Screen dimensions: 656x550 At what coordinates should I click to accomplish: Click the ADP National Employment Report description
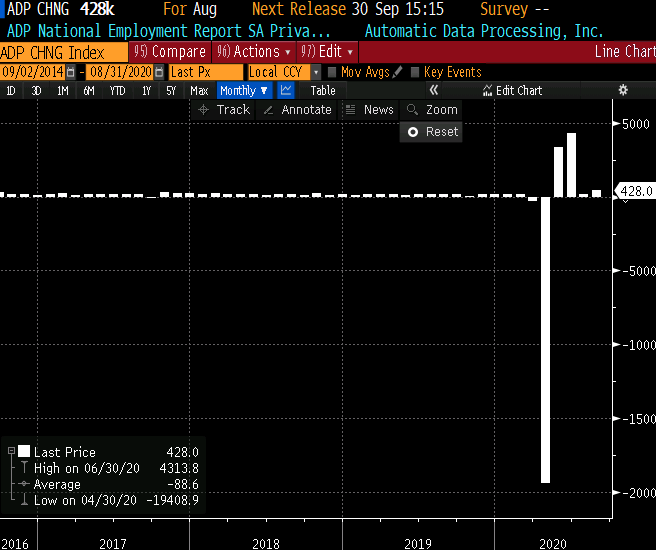coord(168,31)
